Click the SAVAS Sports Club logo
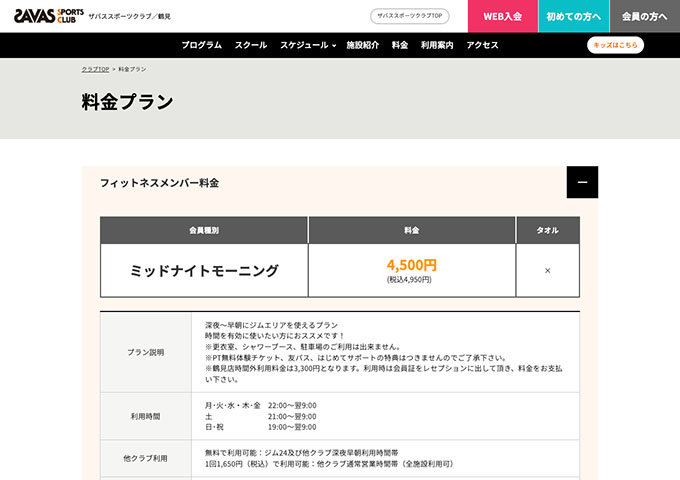Screen dimensions: 680x480 tap(49, 16)
